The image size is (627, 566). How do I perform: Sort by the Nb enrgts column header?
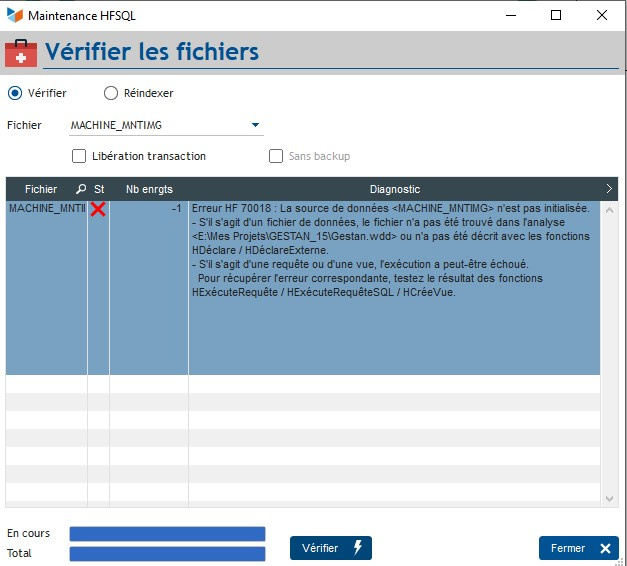[x=148, y=189]
